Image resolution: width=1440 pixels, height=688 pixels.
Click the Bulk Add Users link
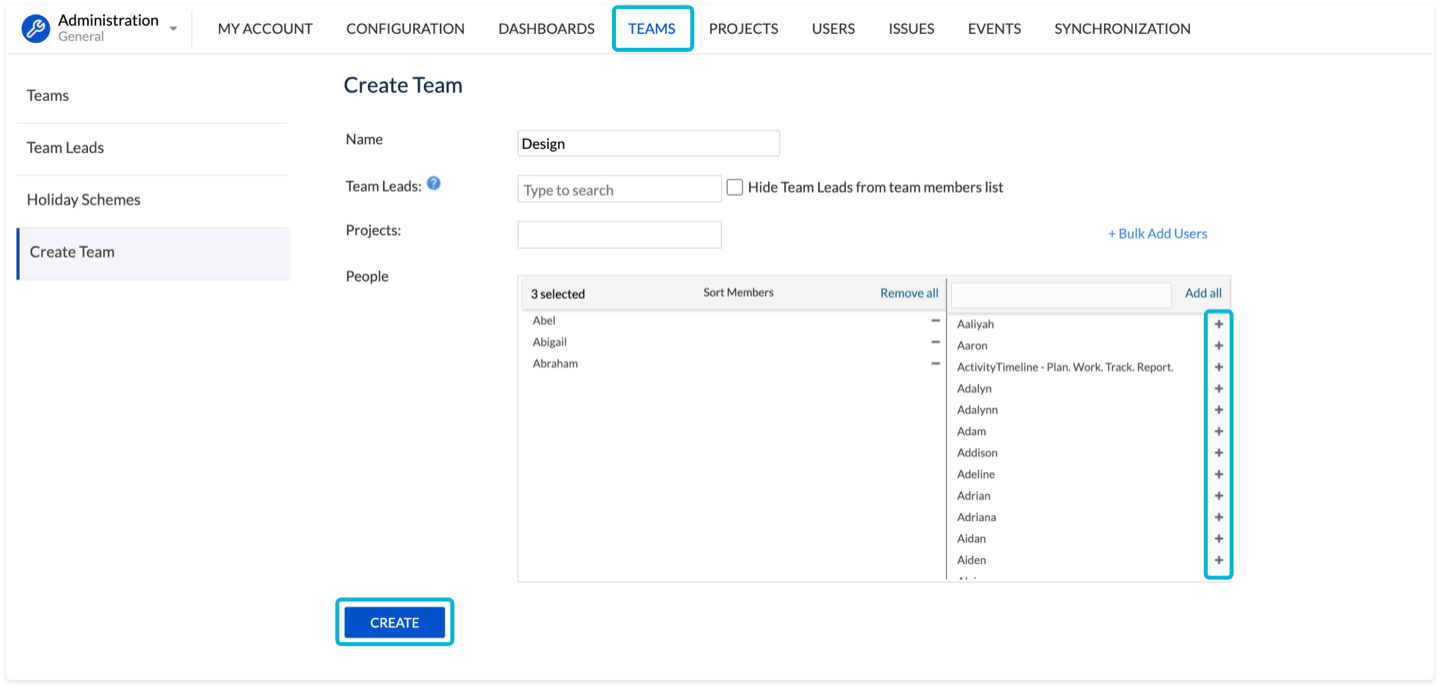[1157, 234]
